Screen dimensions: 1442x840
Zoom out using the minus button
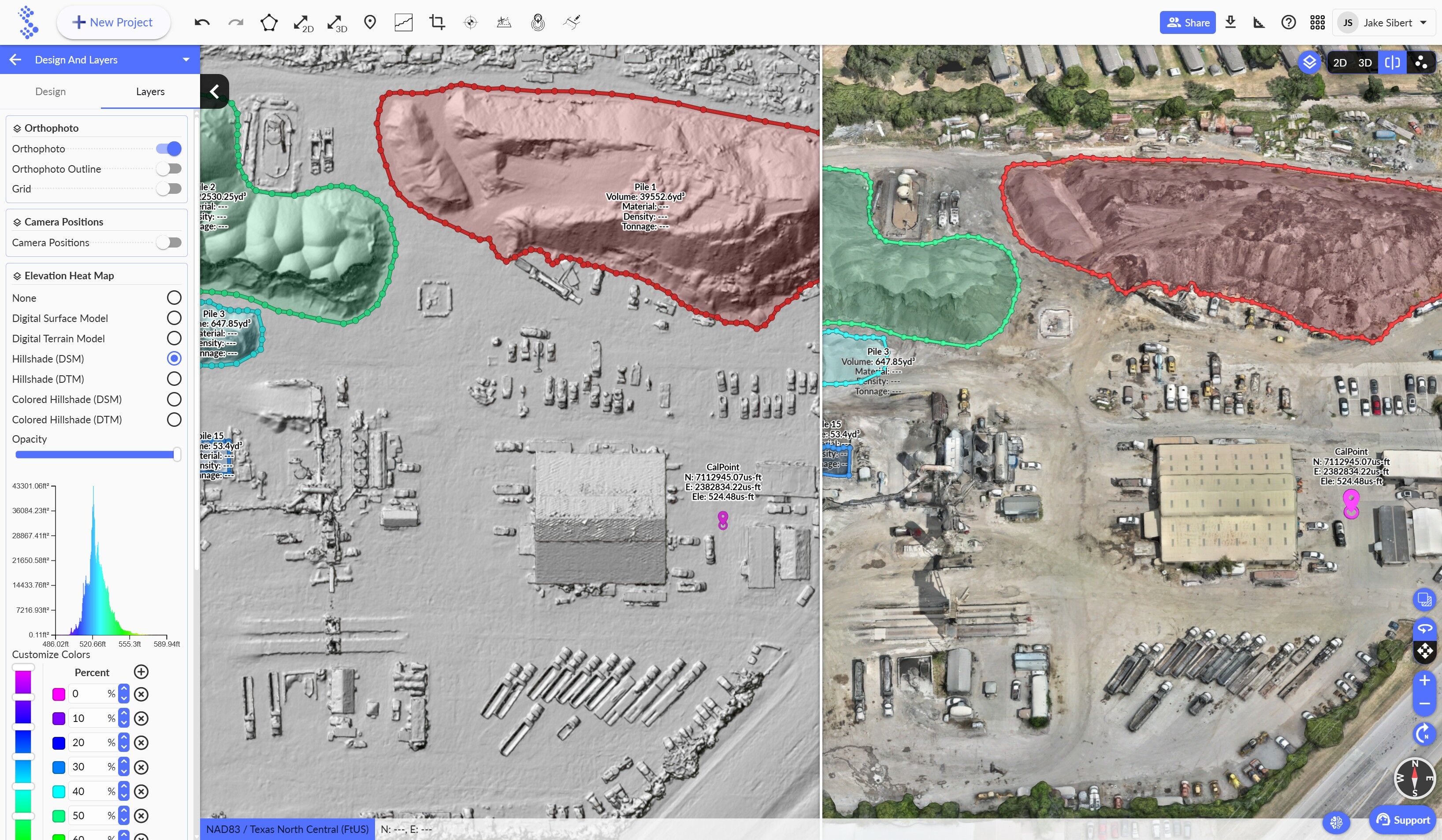click(1425, 703)
